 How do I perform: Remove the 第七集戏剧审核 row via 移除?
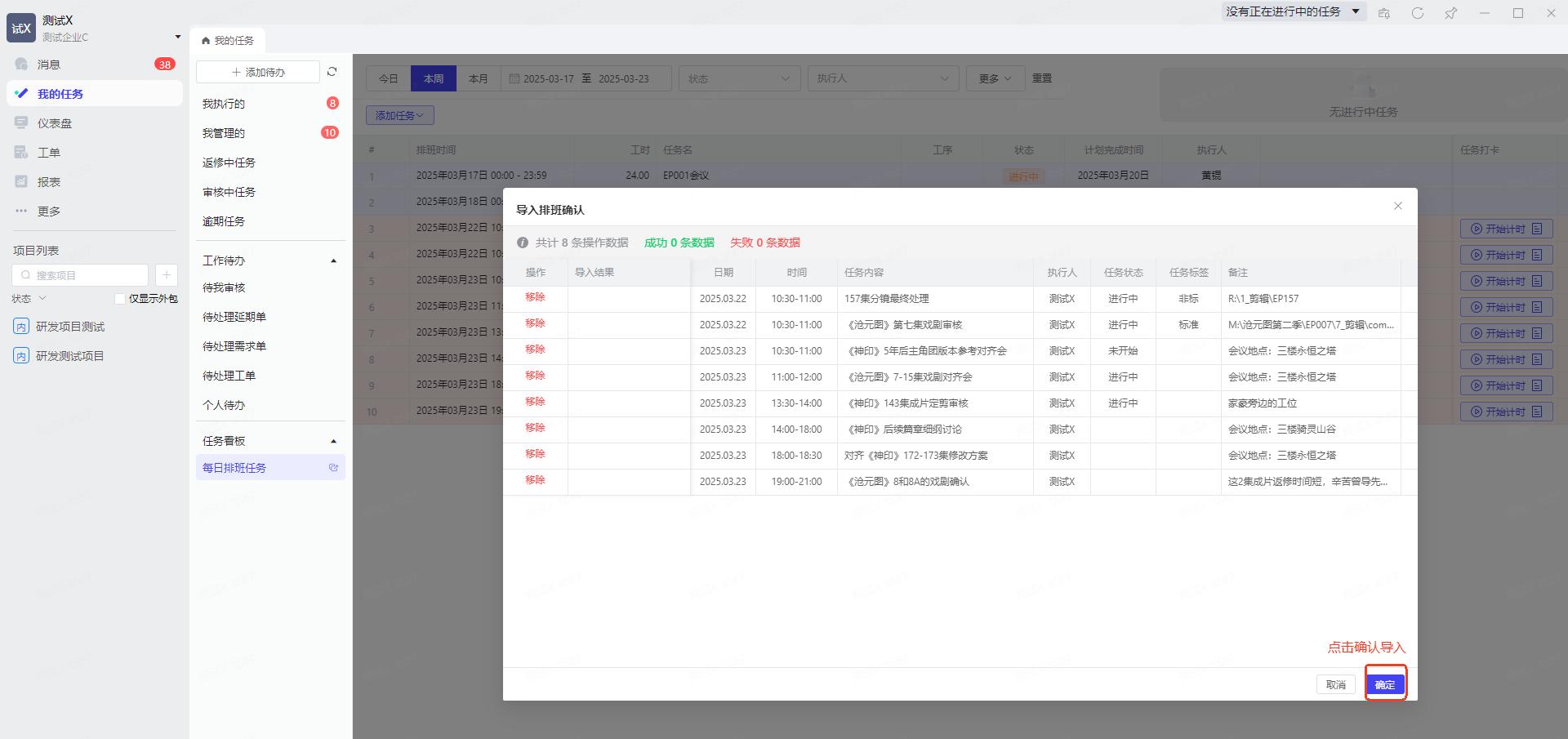coord(535,323)
